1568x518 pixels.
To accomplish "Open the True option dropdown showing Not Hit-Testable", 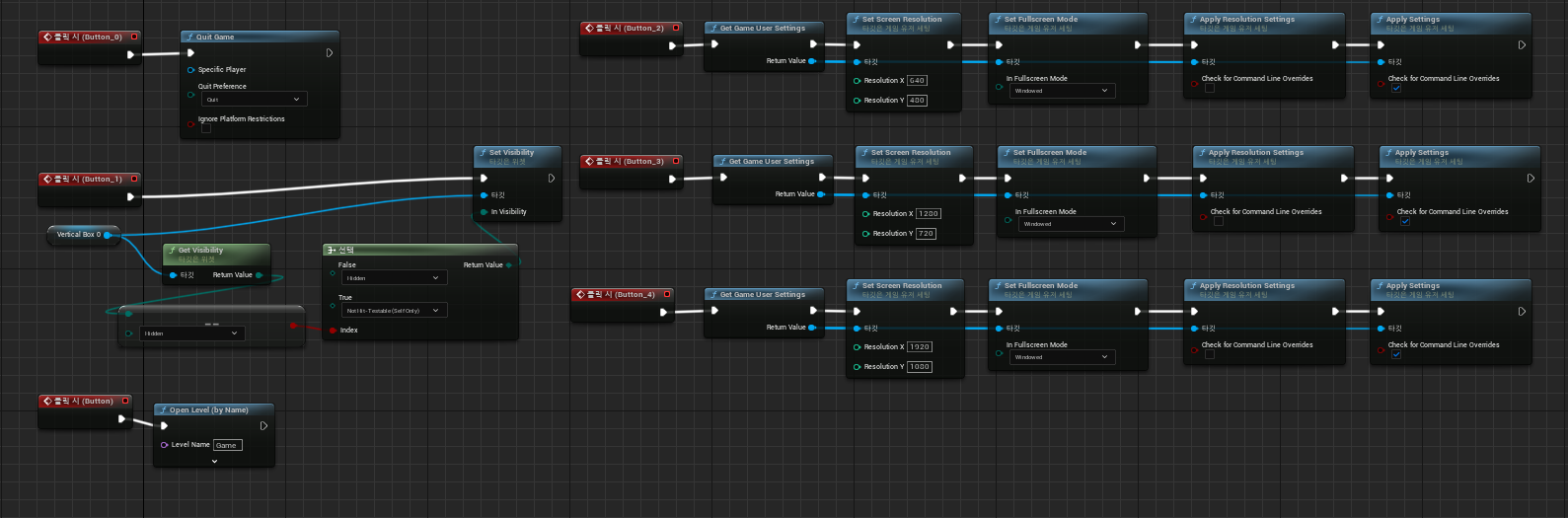I will [x=395, y=311].
